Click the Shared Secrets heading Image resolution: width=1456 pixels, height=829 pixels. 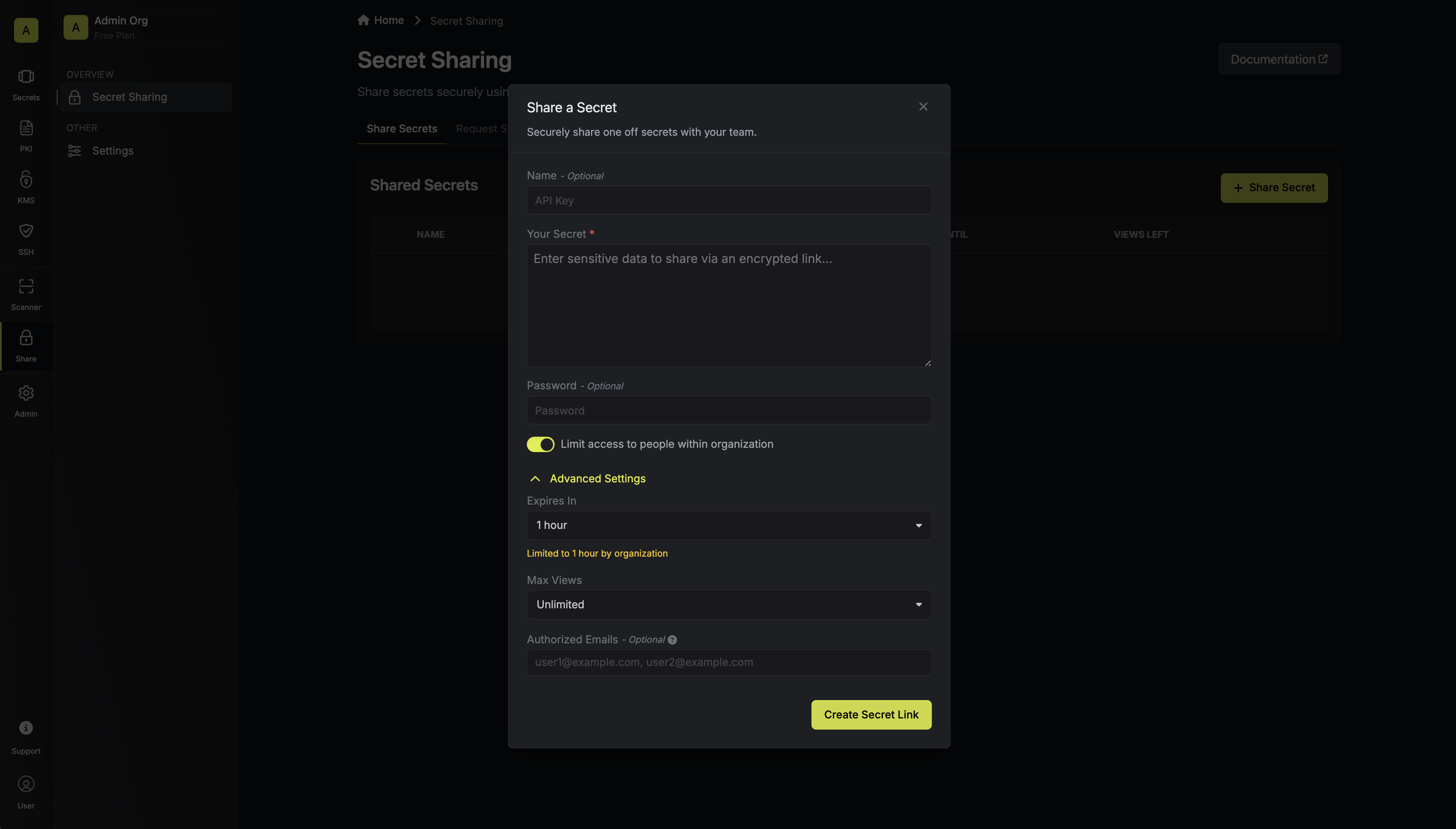point(424,186)
